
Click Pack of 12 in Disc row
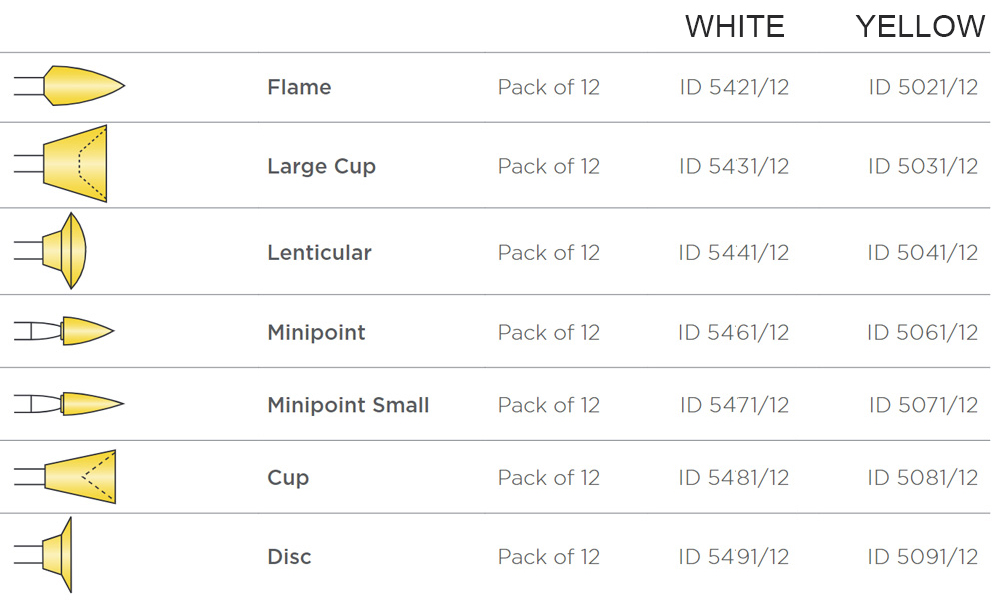pos(548,557)
